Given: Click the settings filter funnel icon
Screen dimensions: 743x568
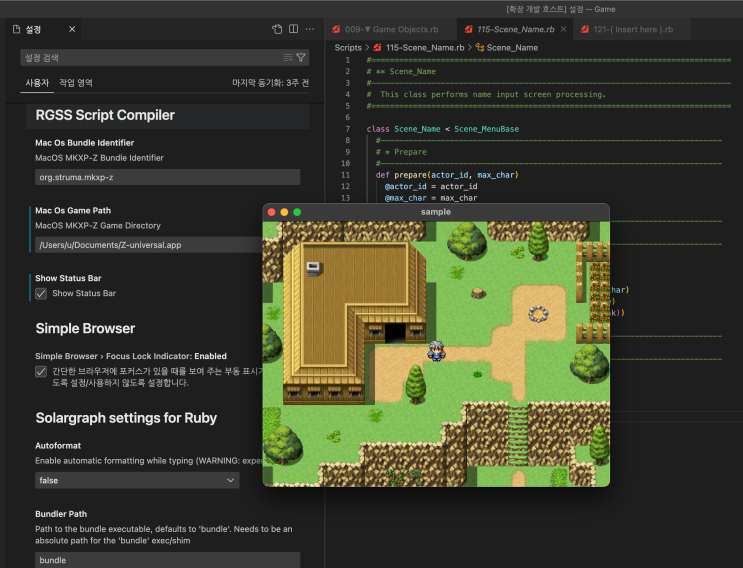Looking at the screenshot, I should (x=301, y=58).
